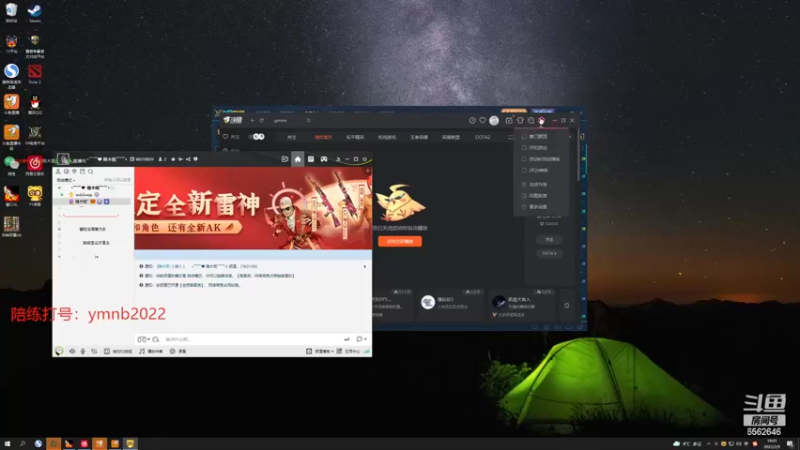
Task: Open the Douyu calendar task icon
Action: [509, 120]
